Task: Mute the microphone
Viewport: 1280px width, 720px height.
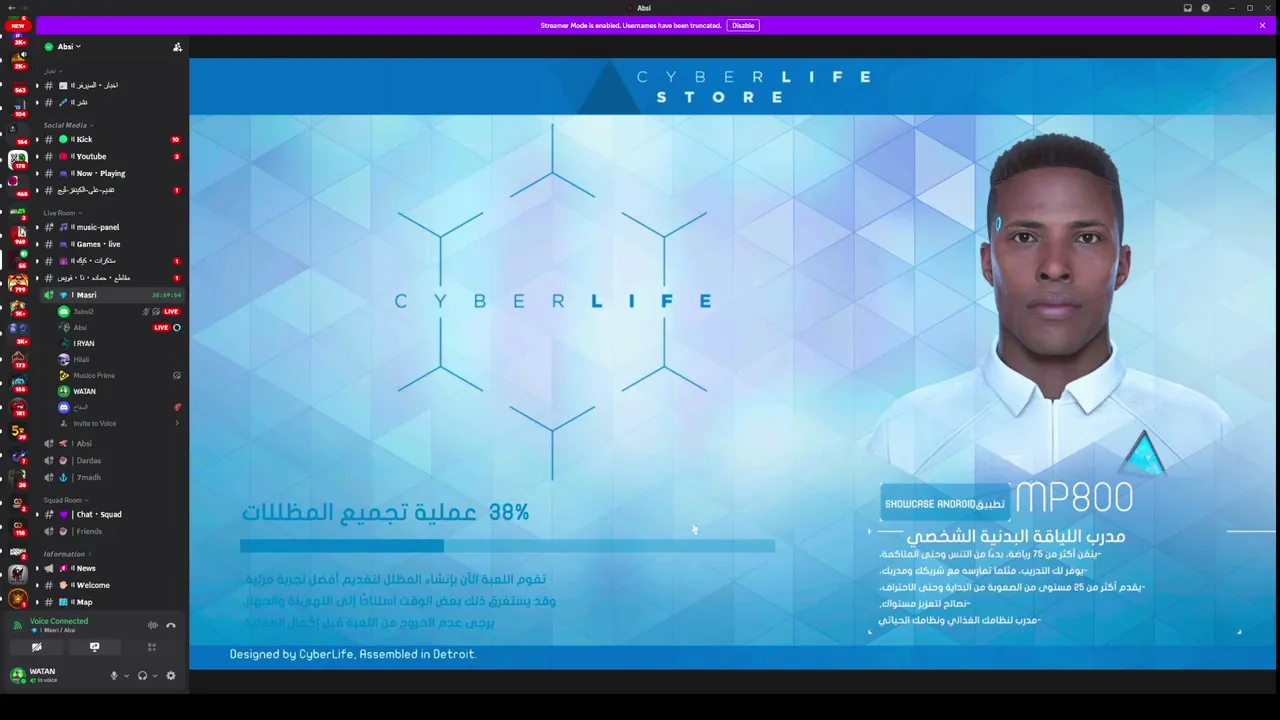Action: tap(114, 676)
